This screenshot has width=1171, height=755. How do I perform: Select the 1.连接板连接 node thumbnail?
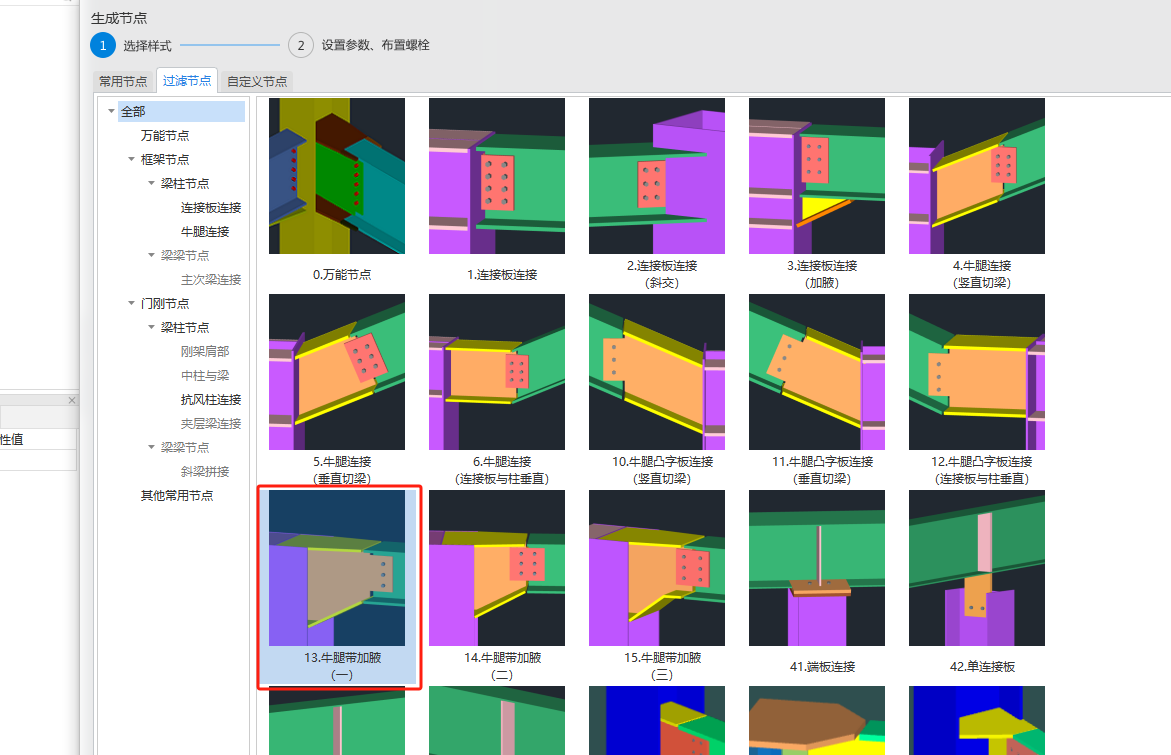pyautogui.click(x=497, y=176)
